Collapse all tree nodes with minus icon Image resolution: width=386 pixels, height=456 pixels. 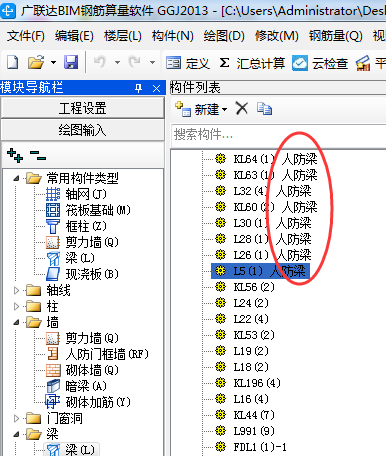(x=37, y=155)
